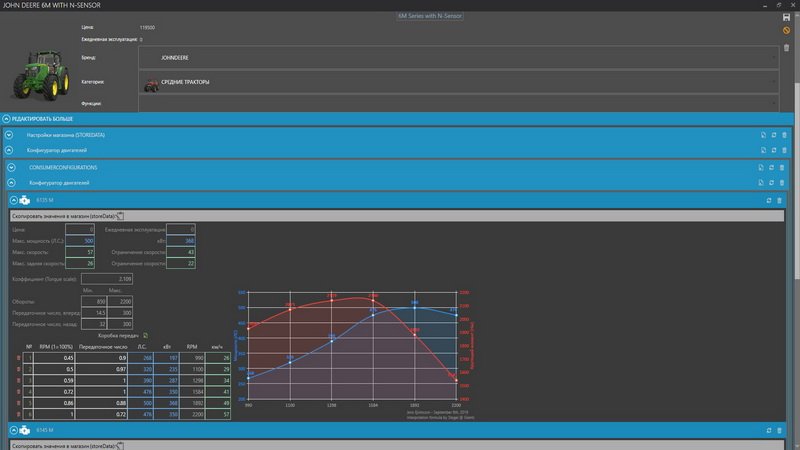Viewport: 800px width, 450px height.
Task: Collapse engine configurator section beneath StoreData
Action: [x=9, y=151]
